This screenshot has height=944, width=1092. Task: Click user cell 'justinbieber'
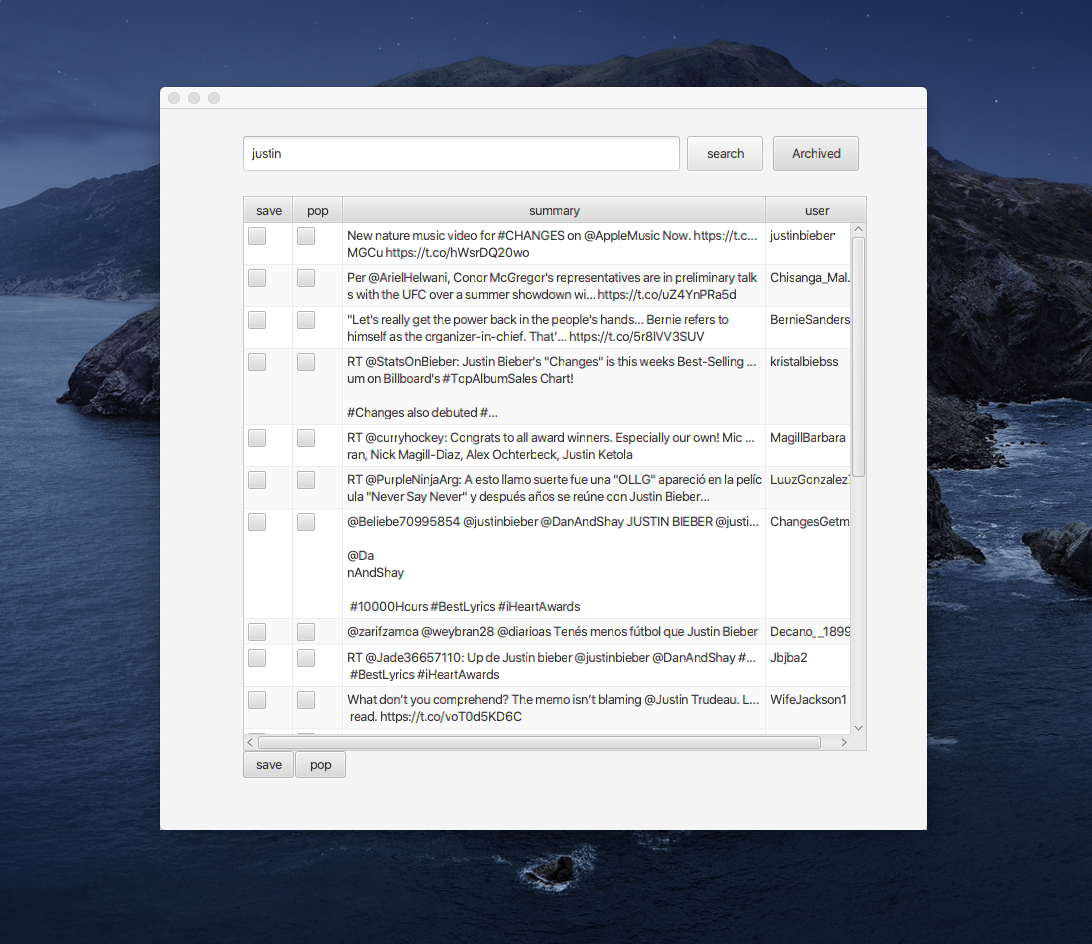point(808,244)
